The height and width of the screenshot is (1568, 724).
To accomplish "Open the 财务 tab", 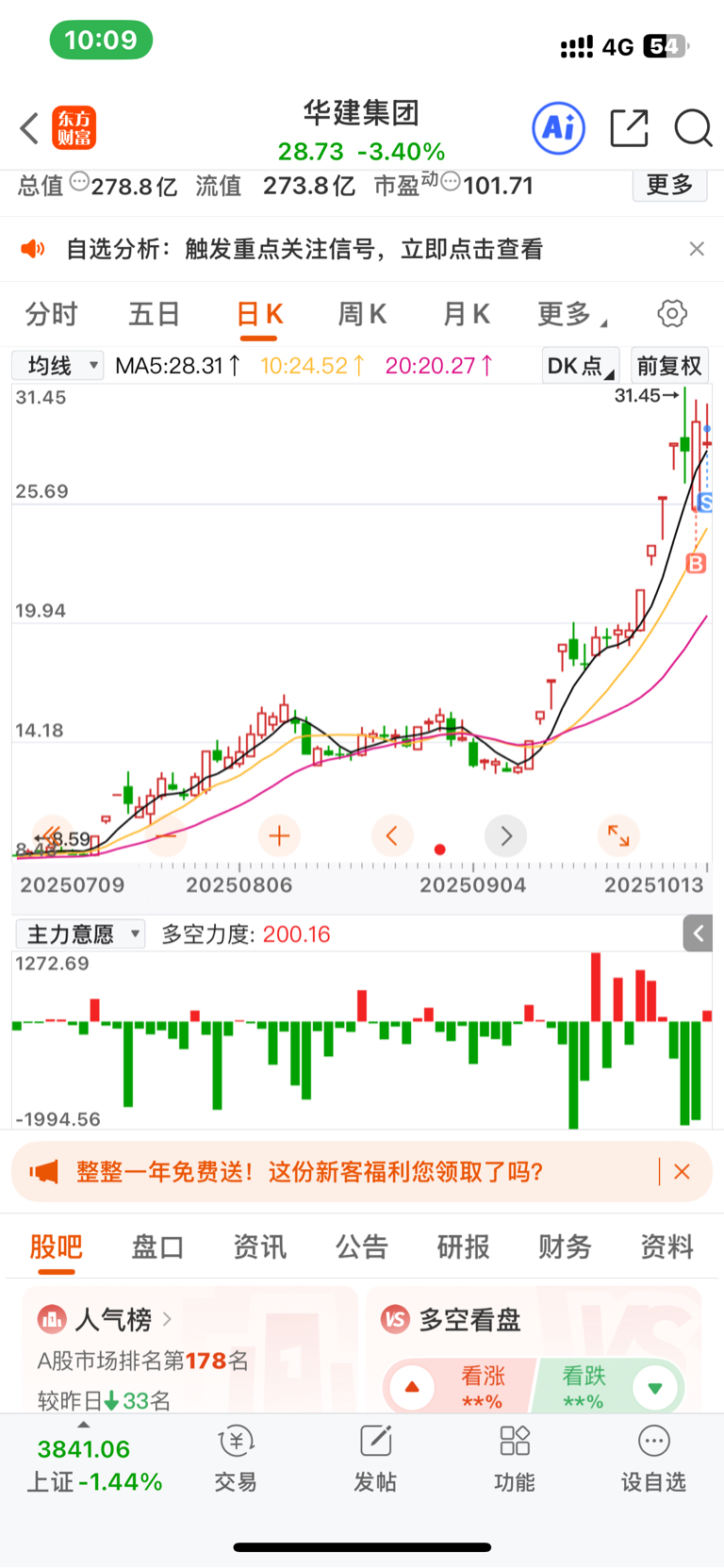I will pyautogui.click(x=565, y=1246).
